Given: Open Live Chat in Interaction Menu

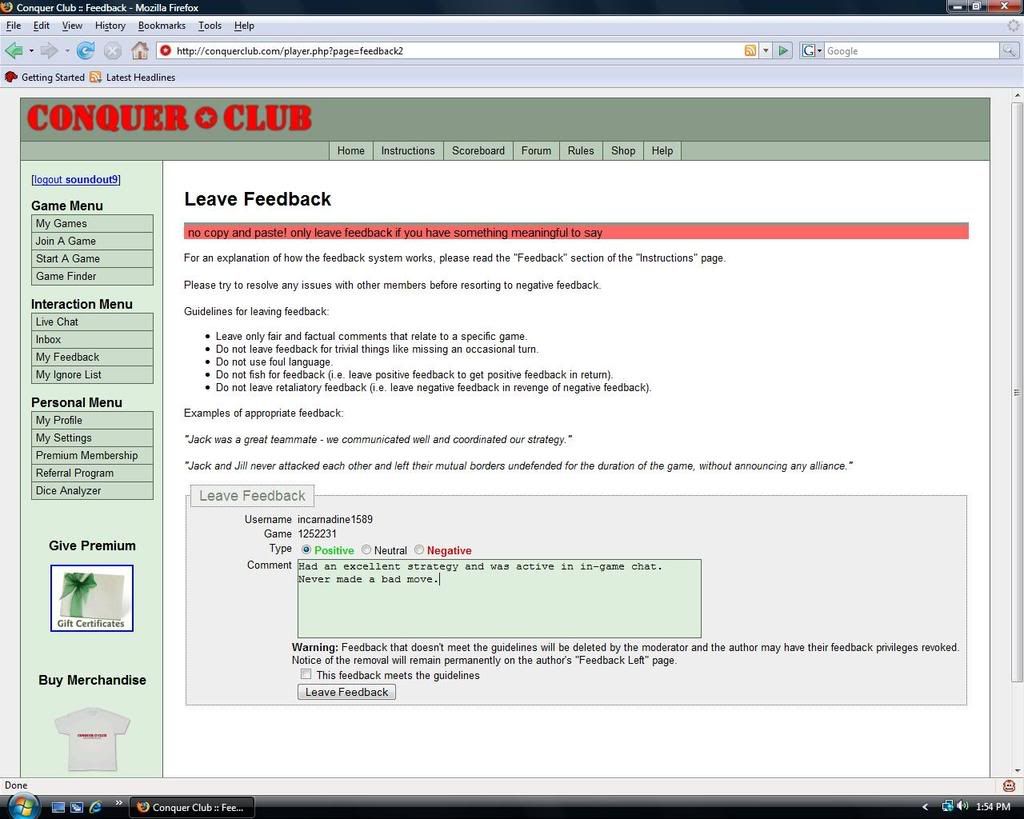Looking at the screenshot, I should tap(92, 322).
